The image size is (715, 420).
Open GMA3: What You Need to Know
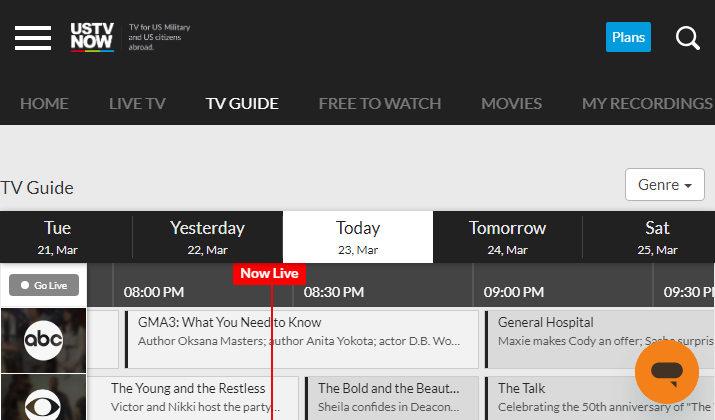(x=301, y=339)
